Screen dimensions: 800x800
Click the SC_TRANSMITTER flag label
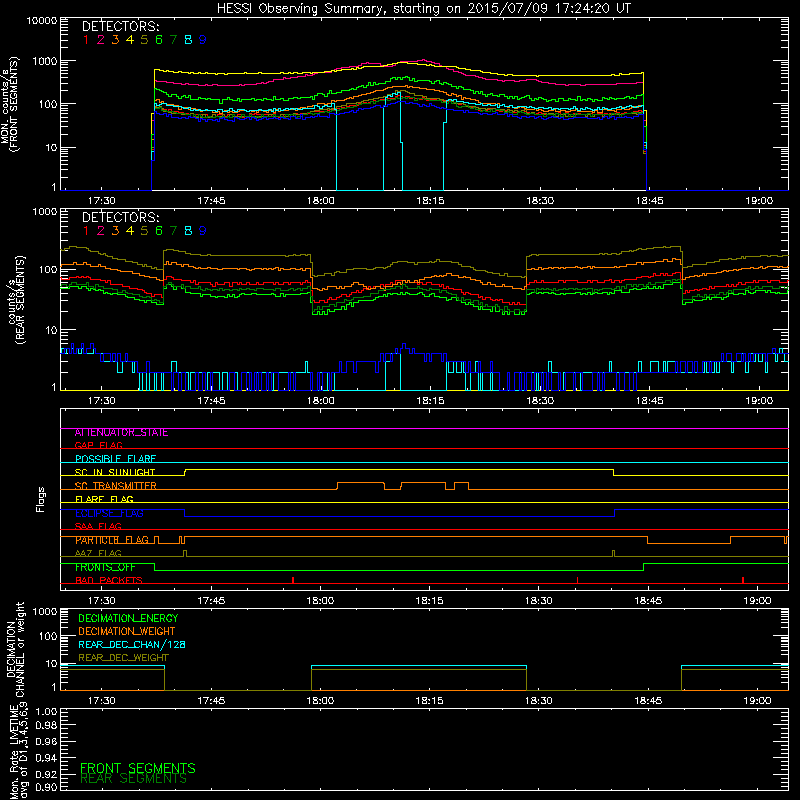point(116,486)
